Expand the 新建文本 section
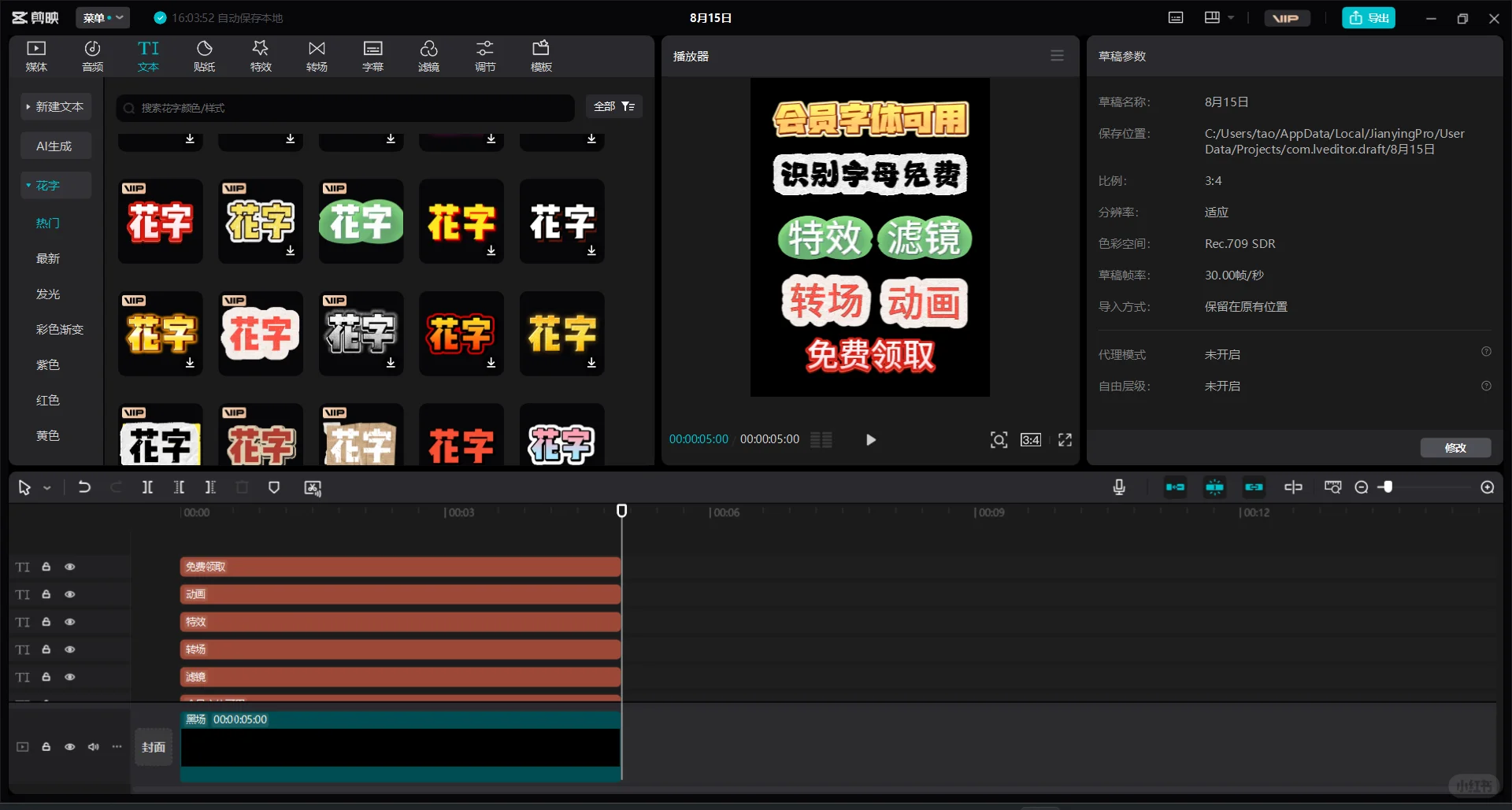This screenshot has height=810, width=1512. click(55, 106)
